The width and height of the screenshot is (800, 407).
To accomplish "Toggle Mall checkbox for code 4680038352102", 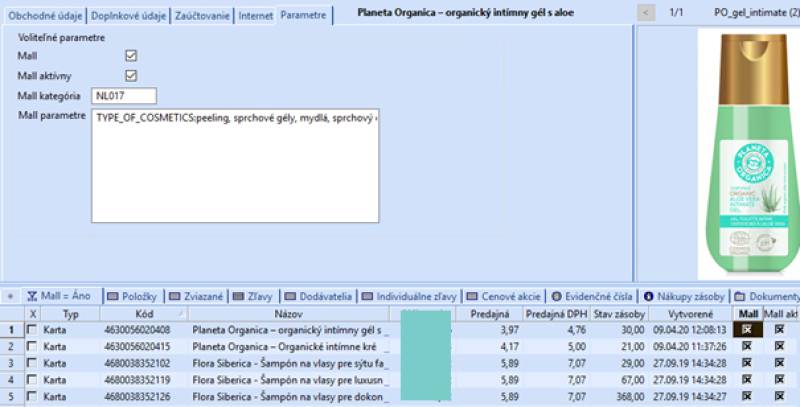I will 747,363.
